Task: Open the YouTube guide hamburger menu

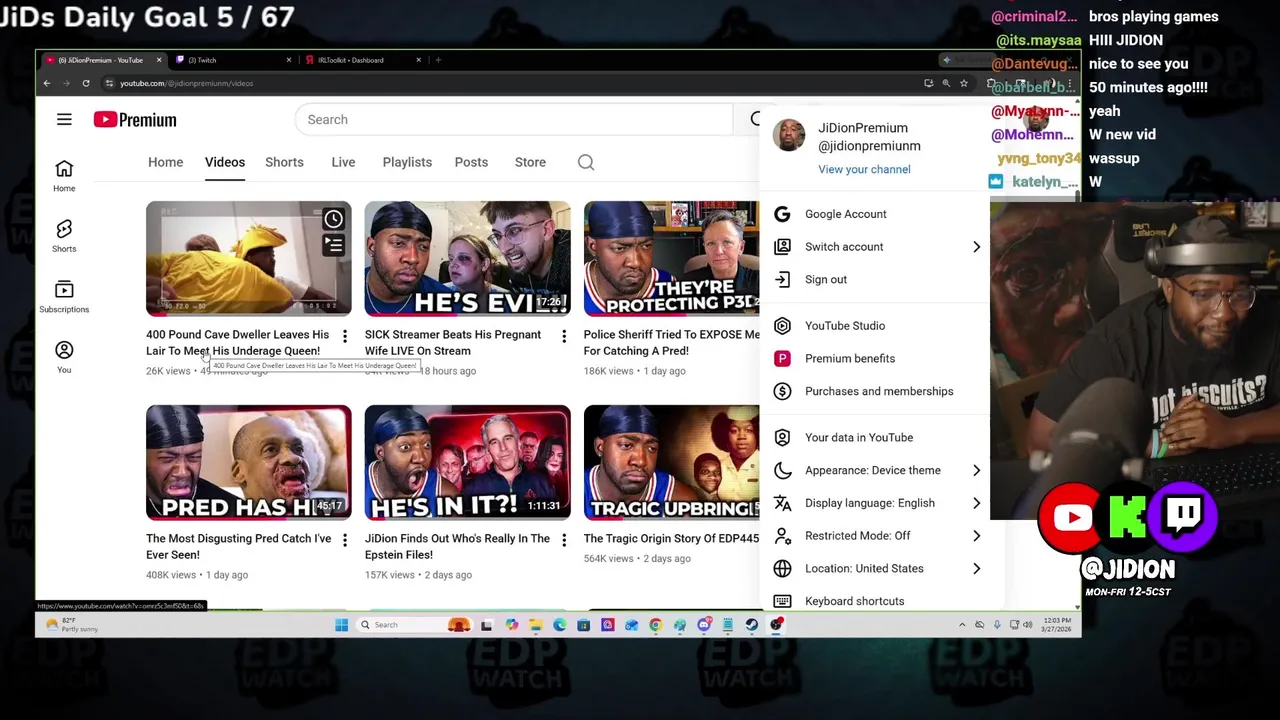Action: click(64, 120)
